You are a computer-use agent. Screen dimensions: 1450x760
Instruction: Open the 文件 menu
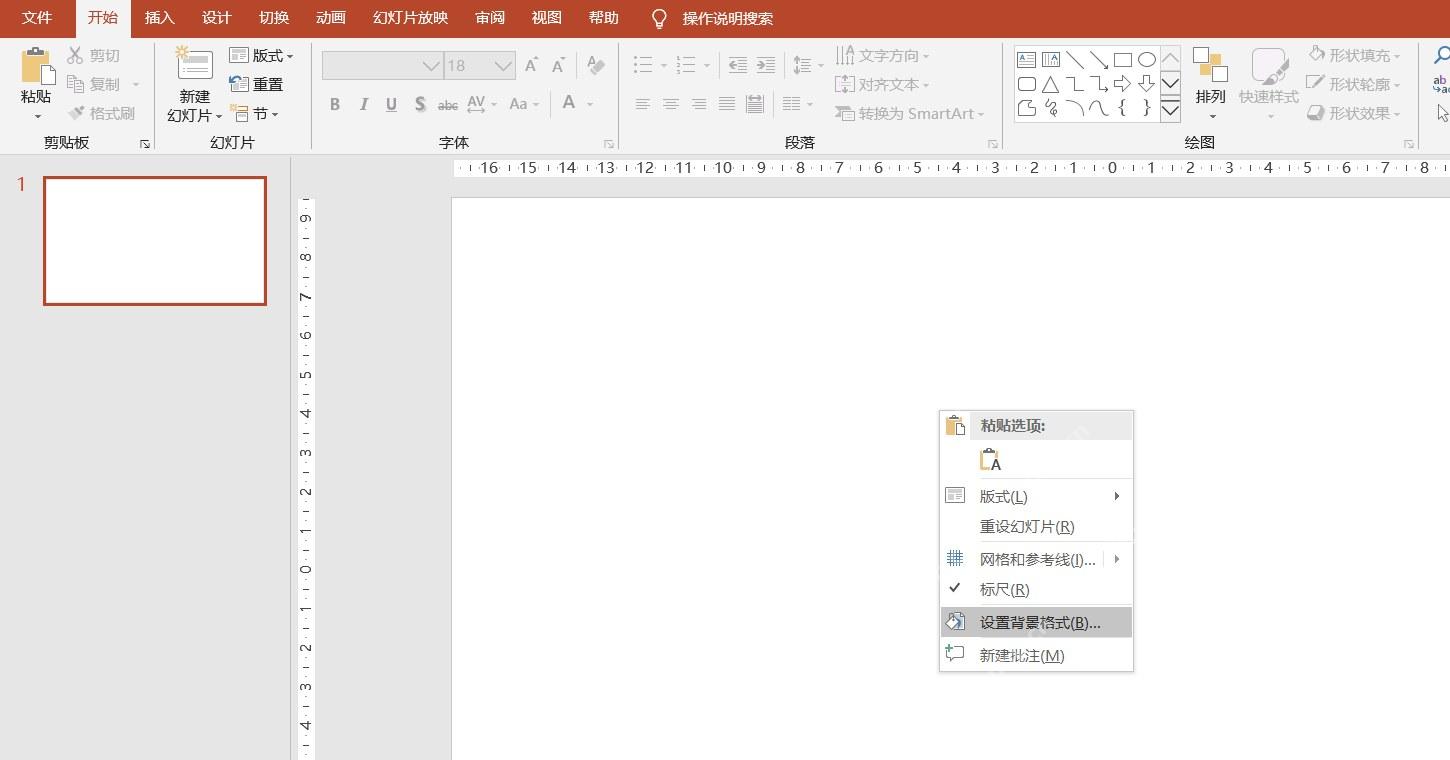click(x=37, y=18)
